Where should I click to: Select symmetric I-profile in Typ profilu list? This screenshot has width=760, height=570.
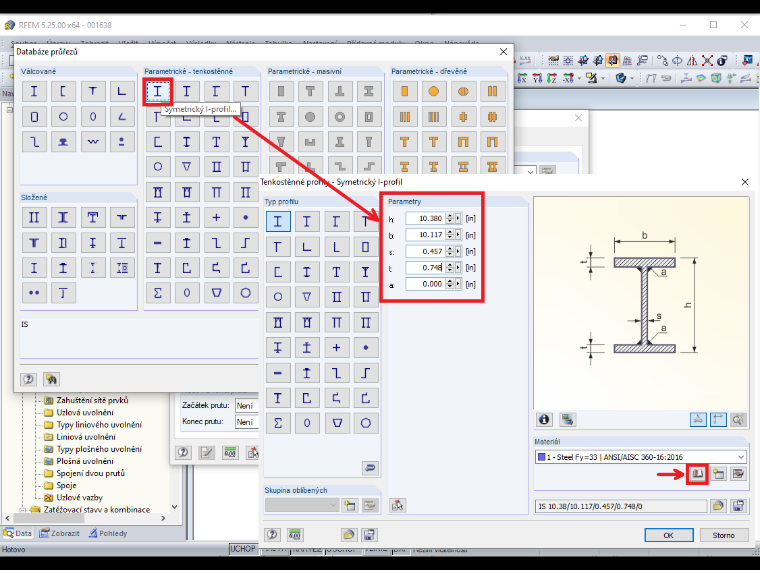click(x=278, y=222)
